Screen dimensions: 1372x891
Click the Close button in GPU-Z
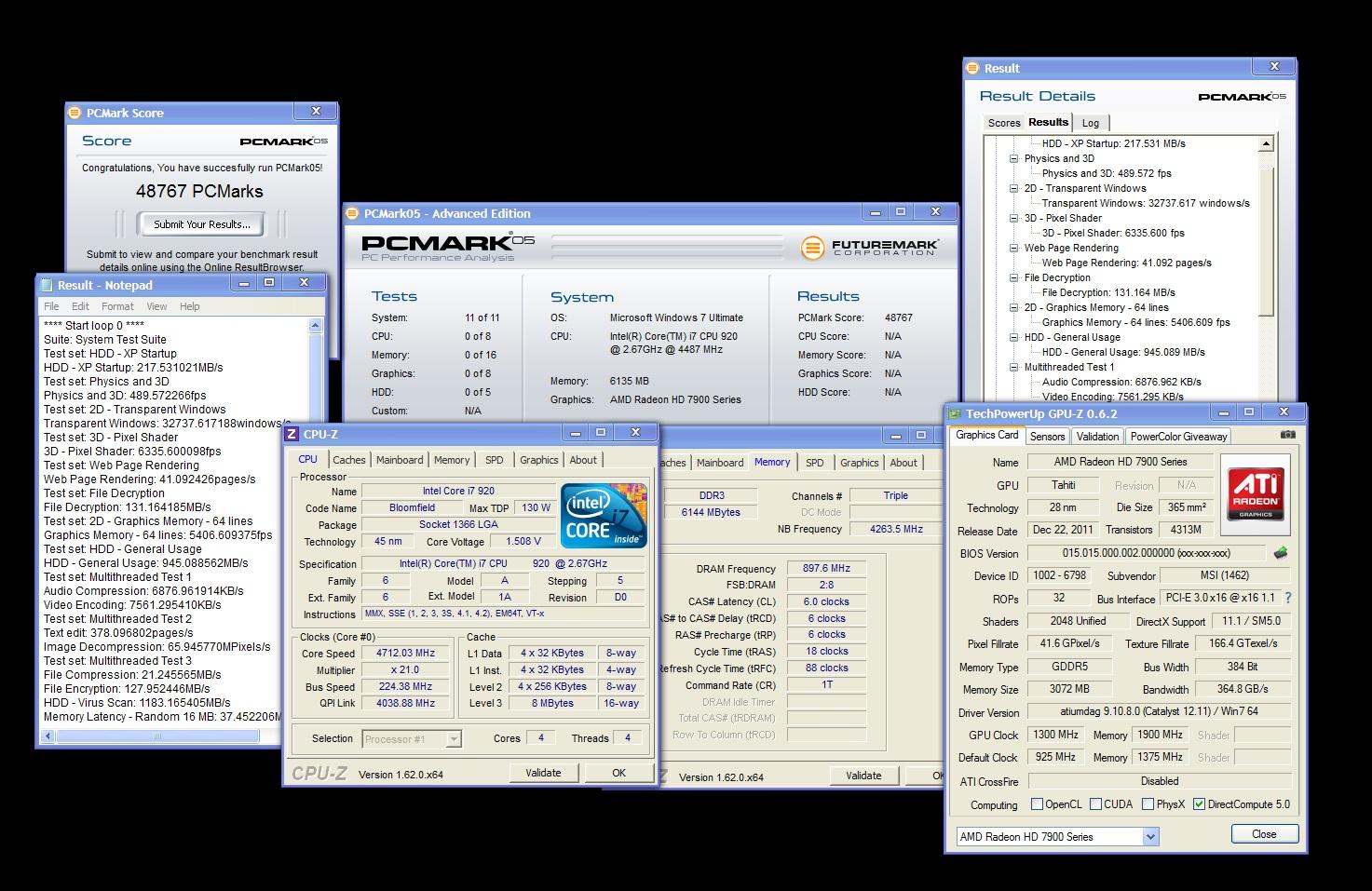point(1264,833)
